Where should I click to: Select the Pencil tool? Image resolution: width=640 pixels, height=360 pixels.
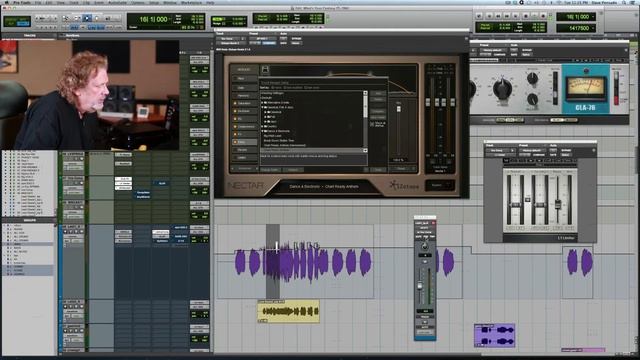click(x=117, y=18)
